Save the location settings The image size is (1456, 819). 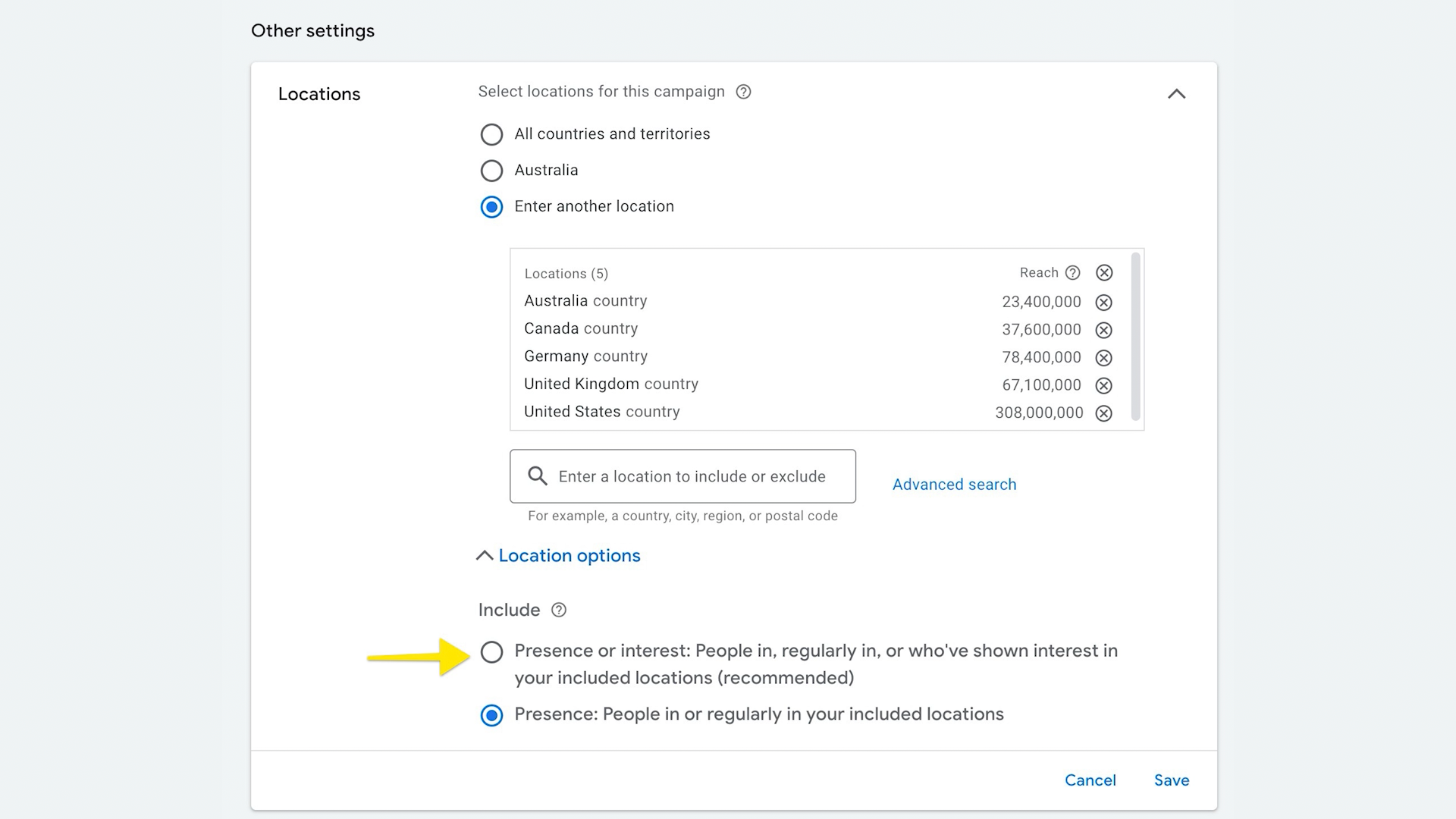tap(1171, 780)
